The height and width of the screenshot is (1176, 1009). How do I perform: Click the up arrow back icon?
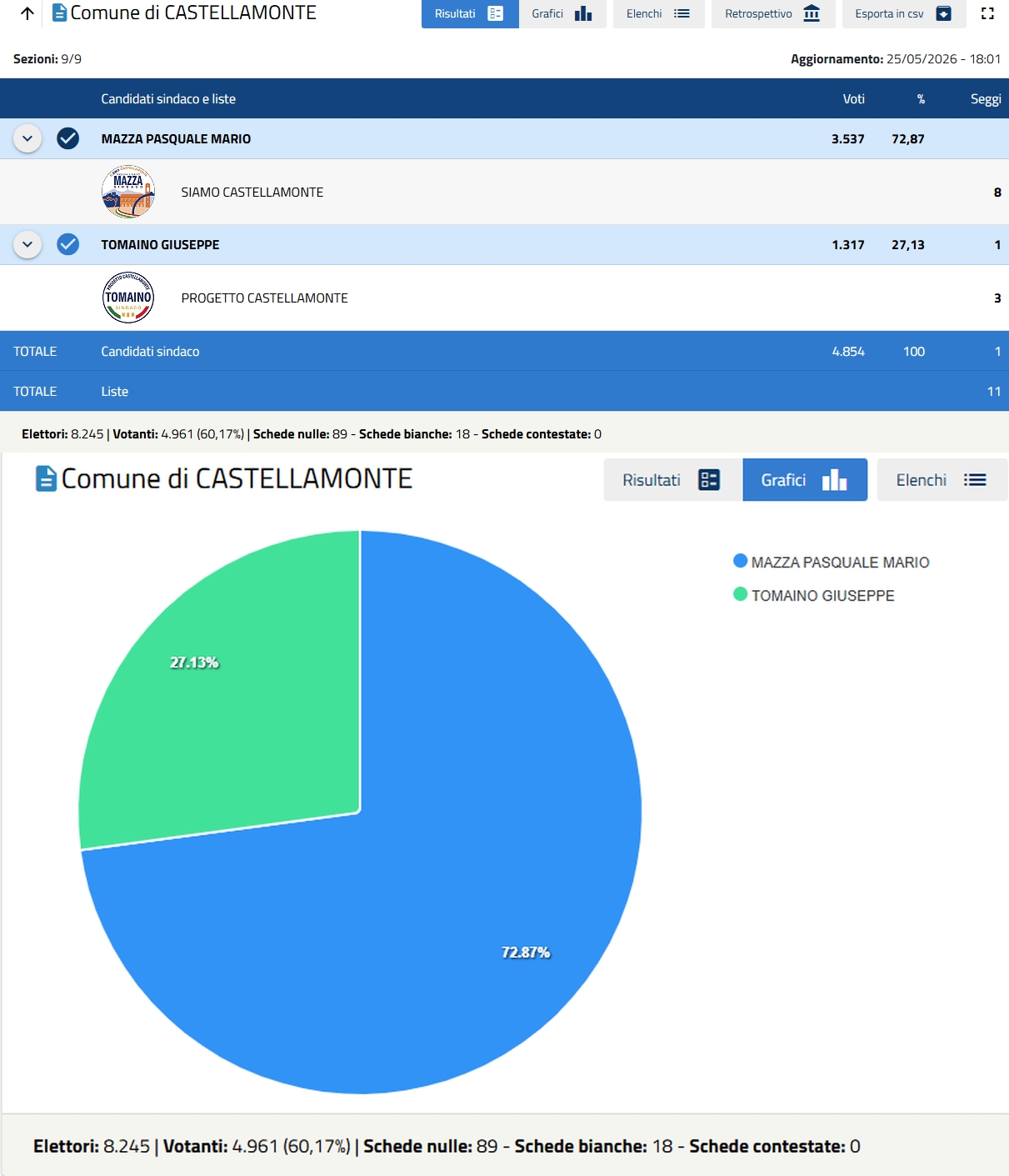(27, 13)
